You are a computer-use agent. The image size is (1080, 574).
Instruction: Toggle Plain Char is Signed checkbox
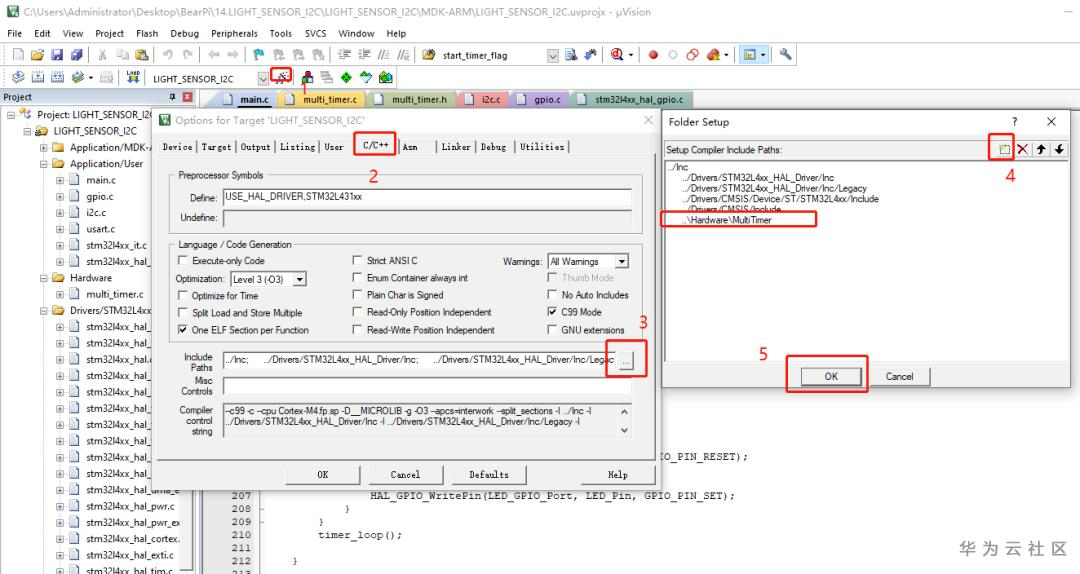tap(357, 294)
